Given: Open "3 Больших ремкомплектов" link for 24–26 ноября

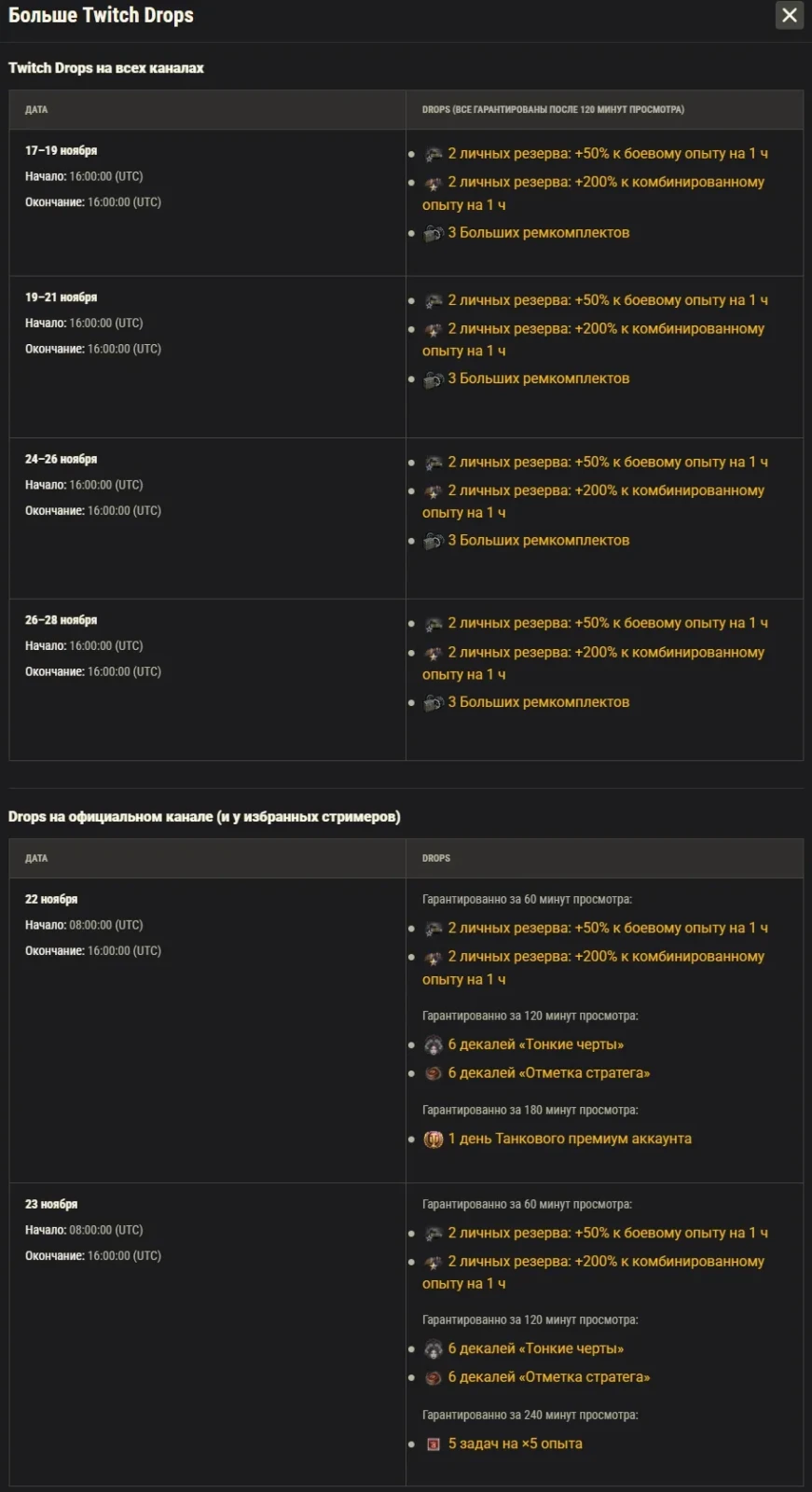Looking at the screenshot, I should [538, 541].
